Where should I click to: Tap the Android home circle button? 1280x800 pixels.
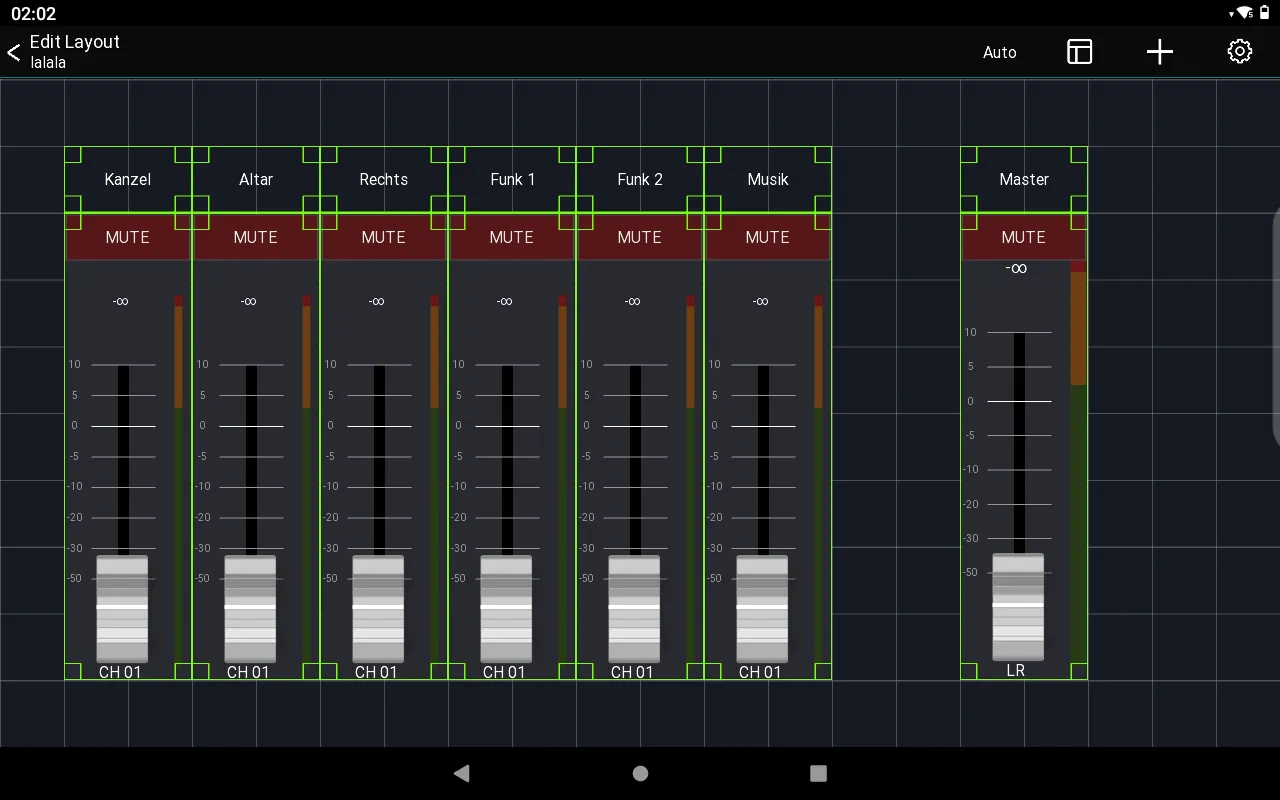640,773
